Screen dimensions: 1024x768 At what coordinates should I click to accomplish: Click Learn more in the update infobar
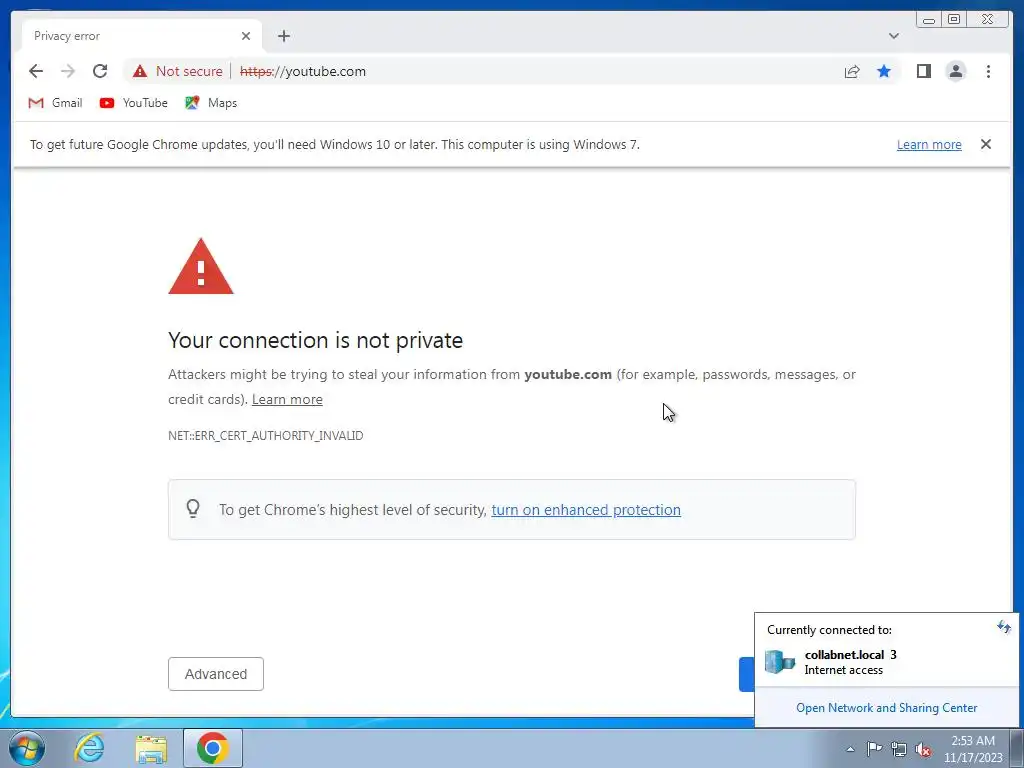pyautogui.click(x=929, y=144)
